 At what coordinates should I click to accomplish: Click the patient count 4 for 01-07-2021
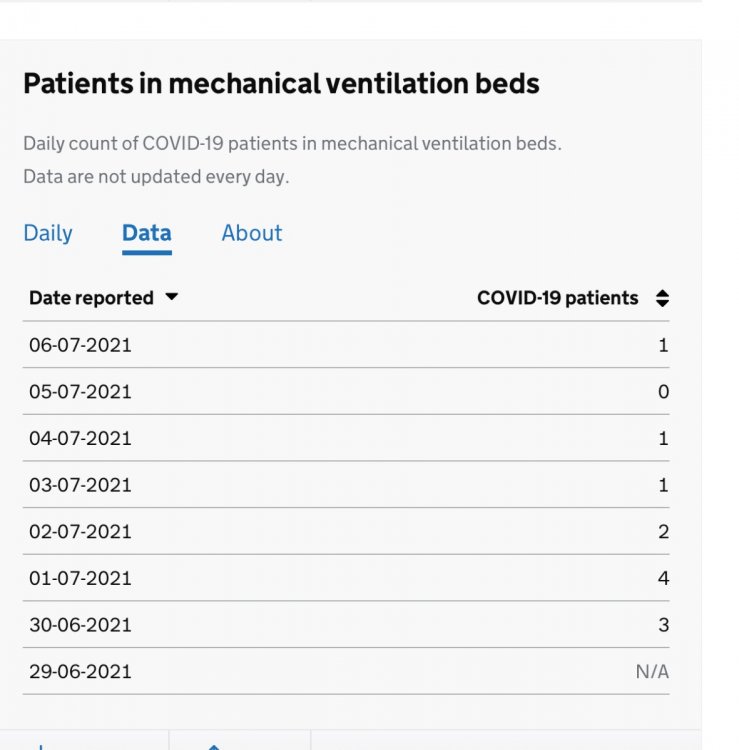pos(663,578)
